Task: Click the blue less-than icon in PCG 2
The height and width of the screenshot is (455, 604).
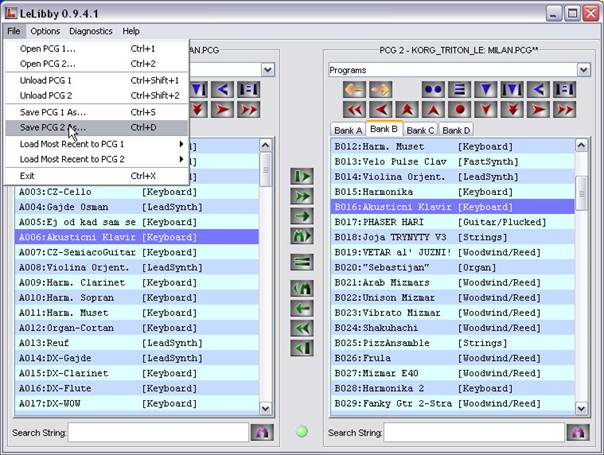Action: point(538,89)
